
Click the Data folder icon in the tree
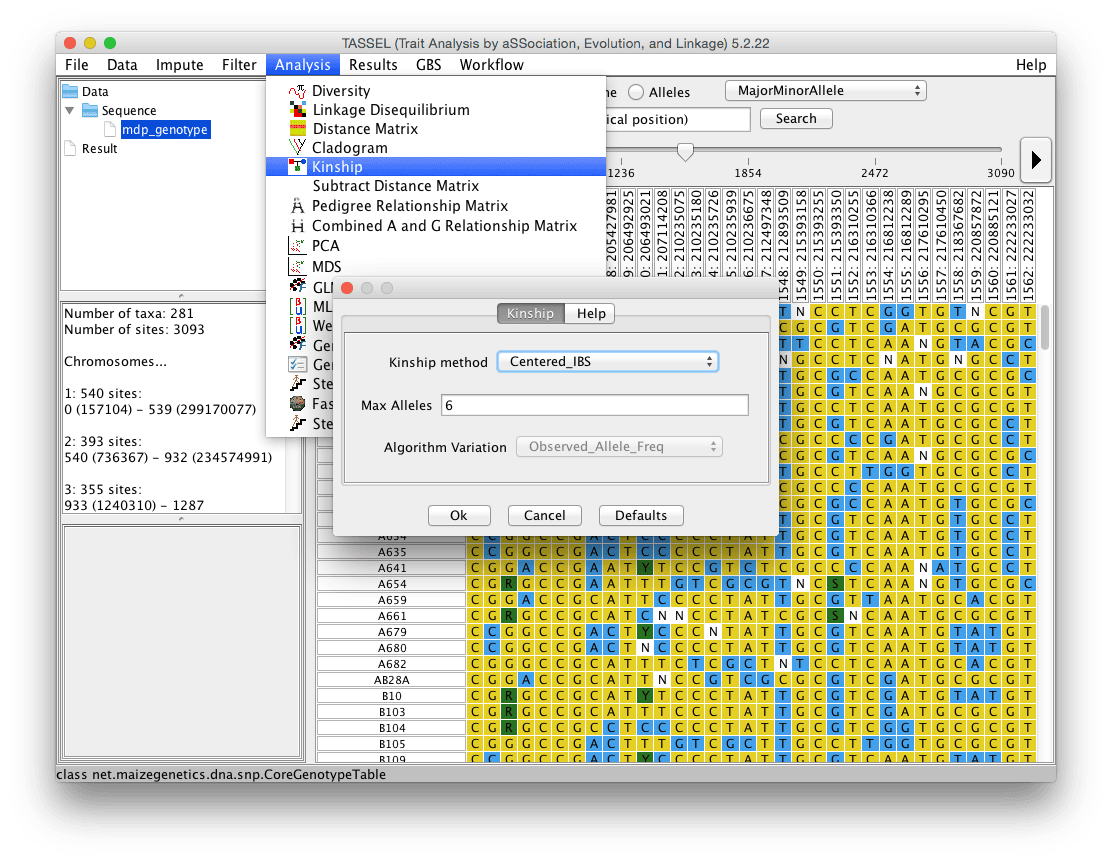70,92
